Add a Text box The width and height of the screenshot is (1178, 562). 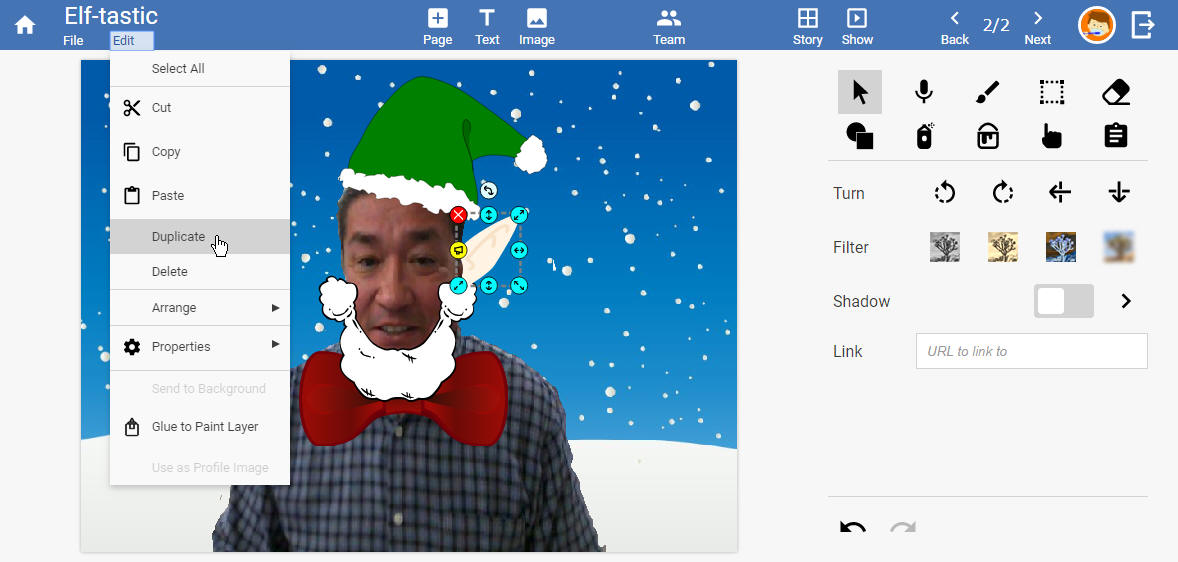(x=487, y=27)
